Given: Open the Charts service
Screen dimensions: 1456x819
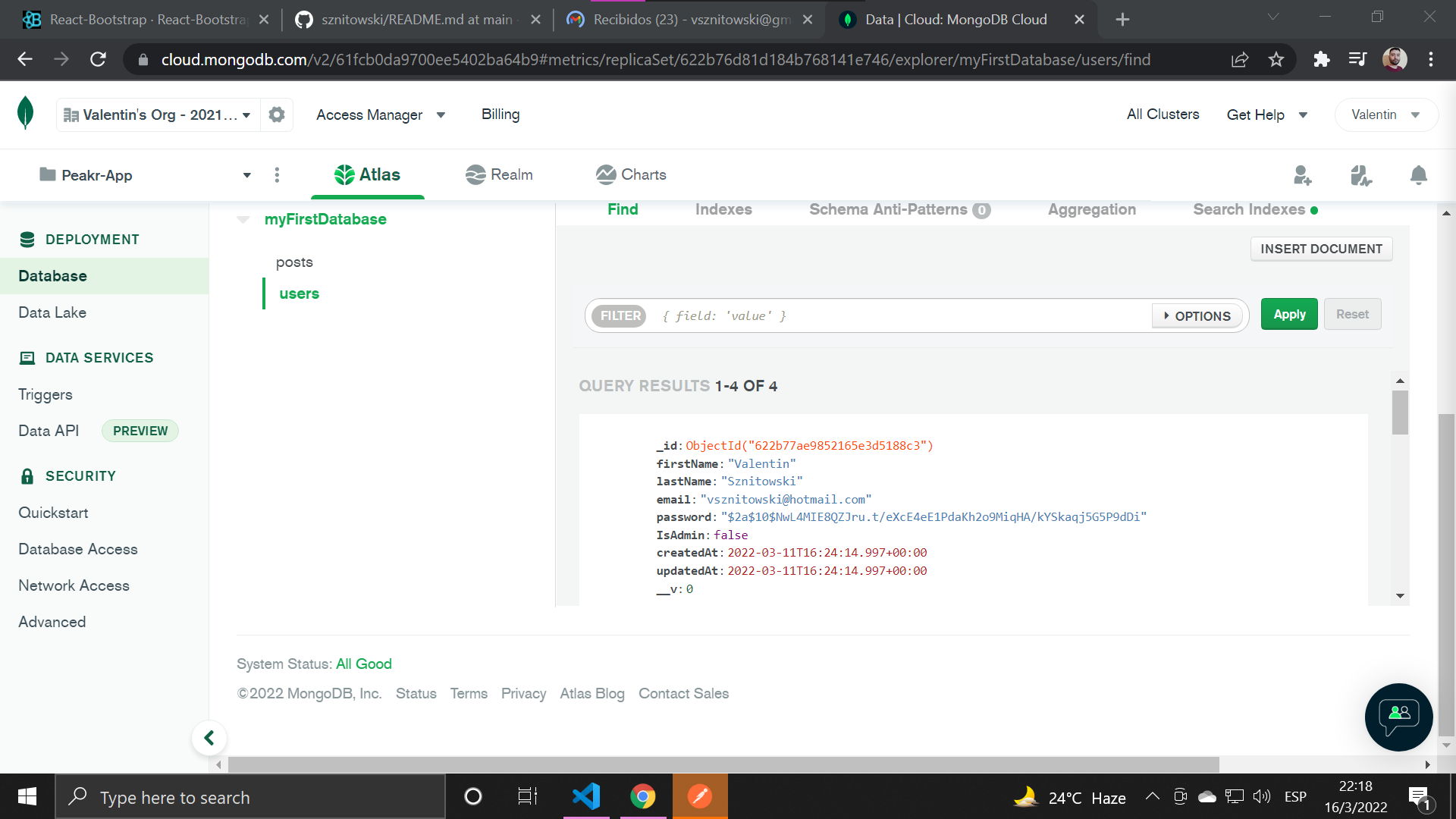Looking at the screenshot, I should click(x=630, y=174).
